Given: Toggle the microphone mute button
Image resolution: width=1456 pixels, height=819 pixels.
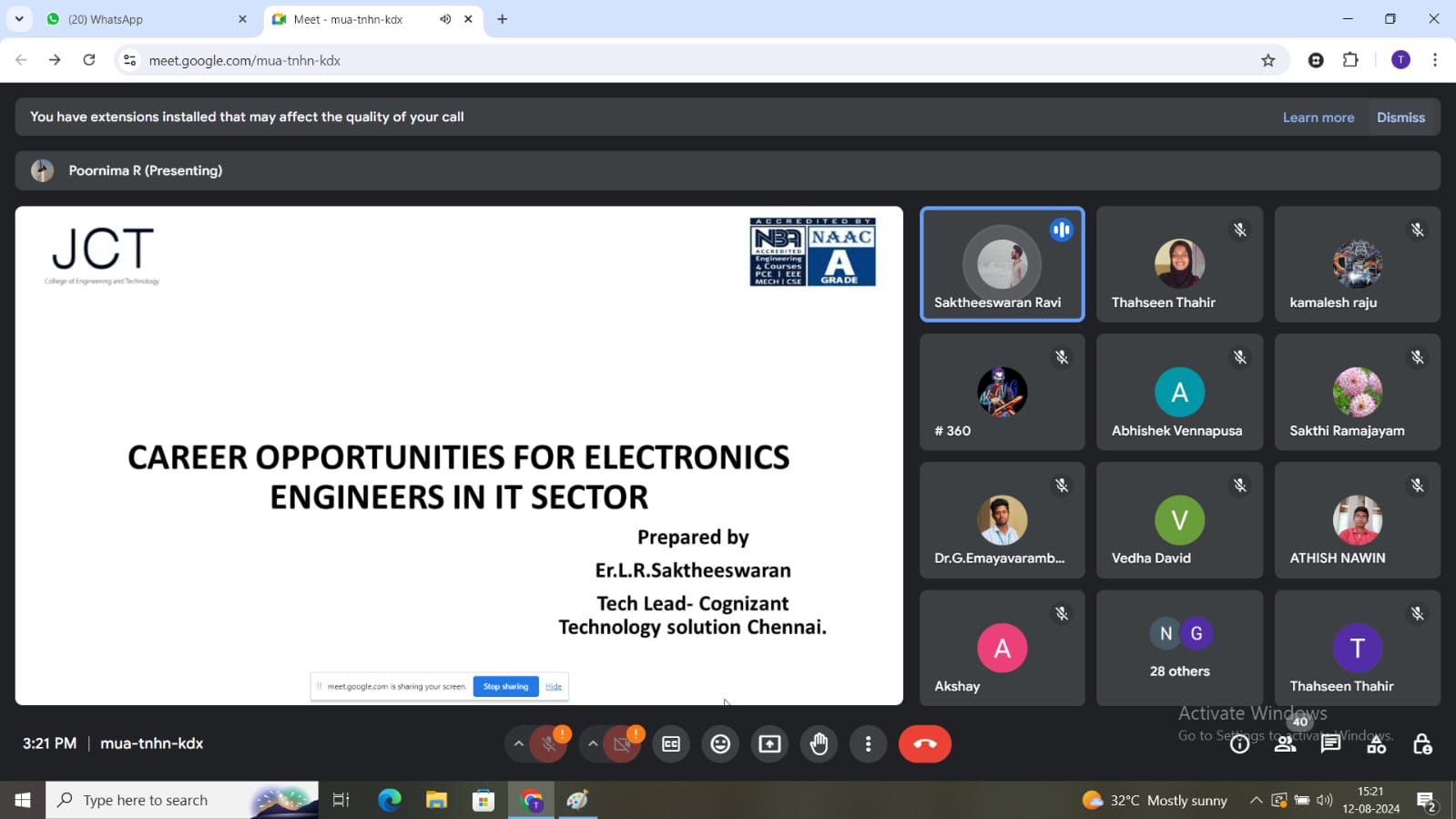Looking at the screenshot, I should [548, 744].
